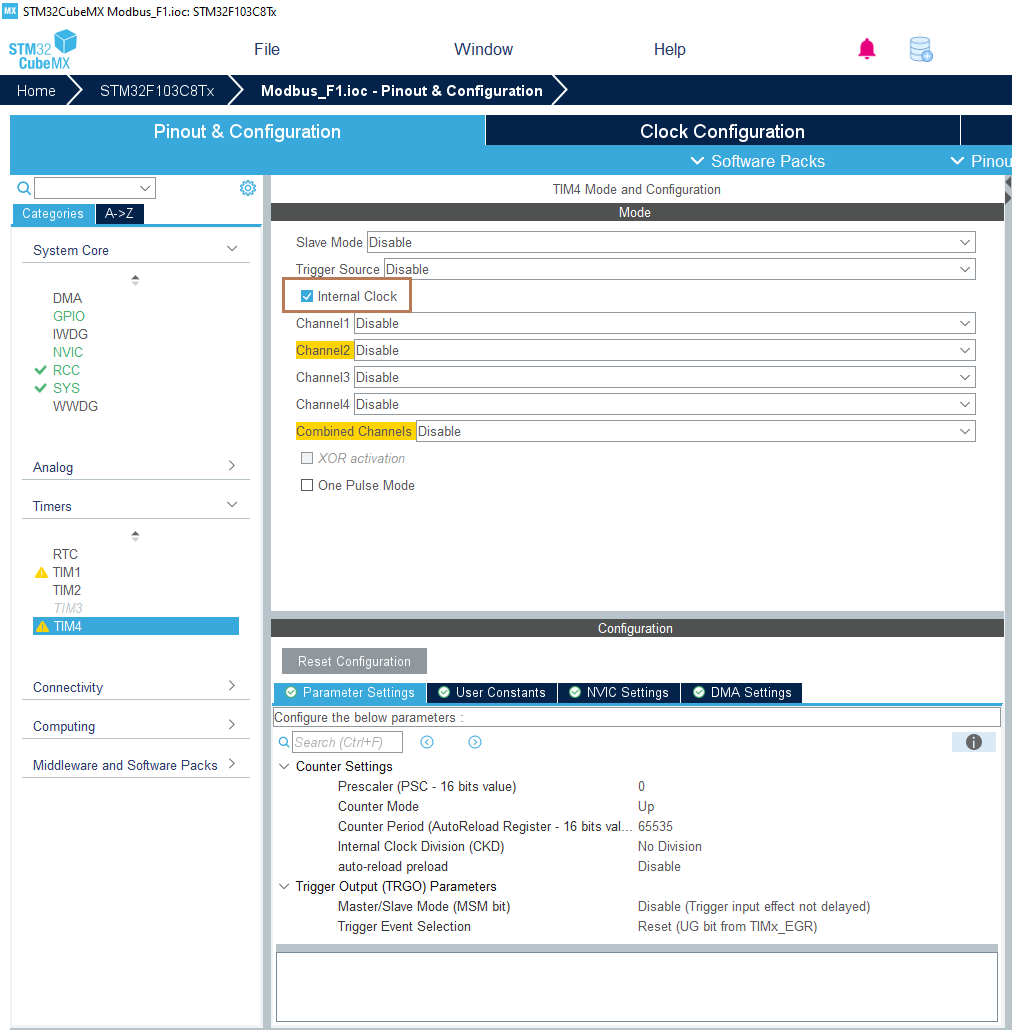Open the Channel1 dropdown
The width and height of the screenshot is (1012, 1036).
(665, 323)
